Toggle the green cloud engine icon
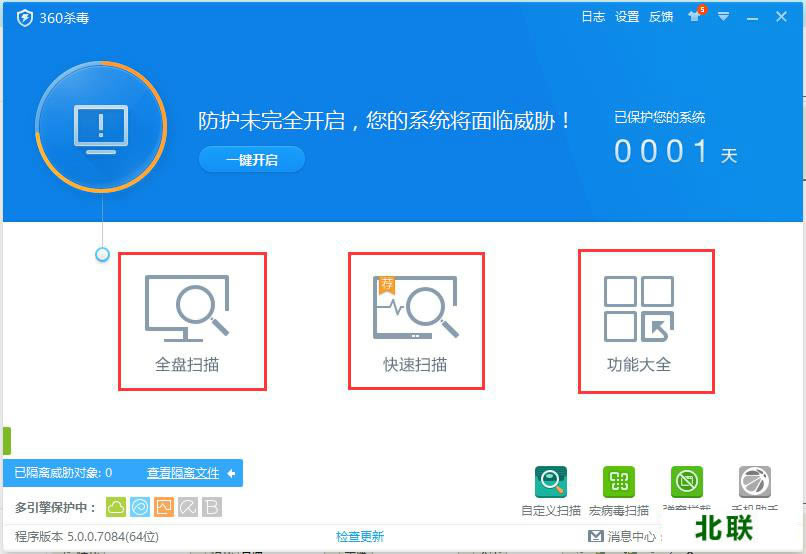This screenshot has width=806, height=554. pyautogui.click(x=116, y=507)
